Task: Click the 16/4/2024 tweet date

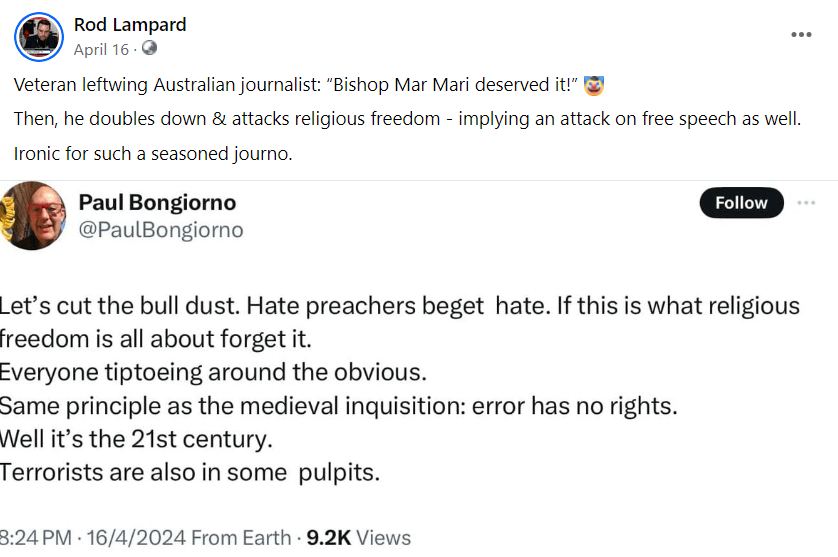Action: [127, 537]
